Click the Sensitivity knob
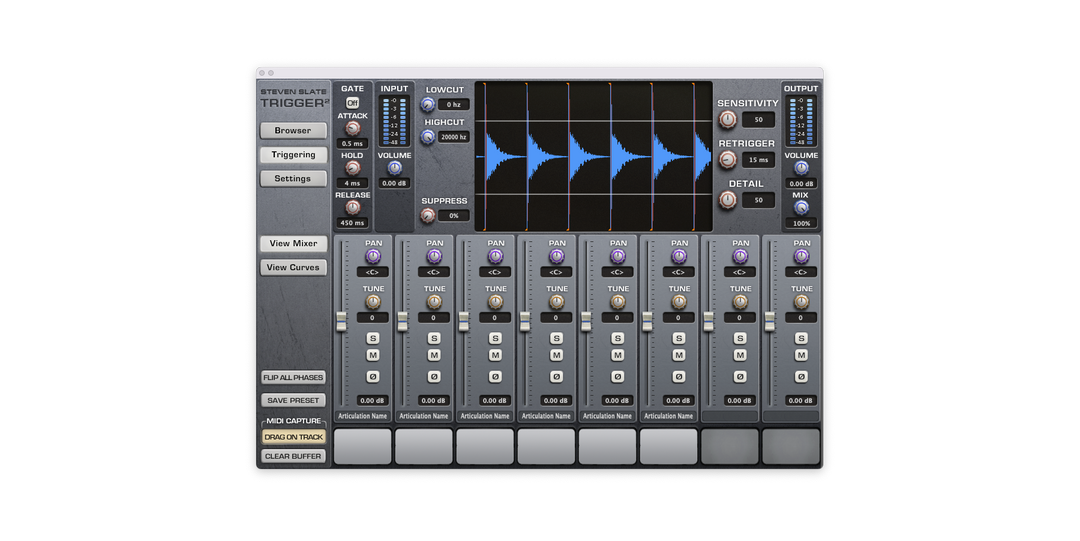 point(728,119)
